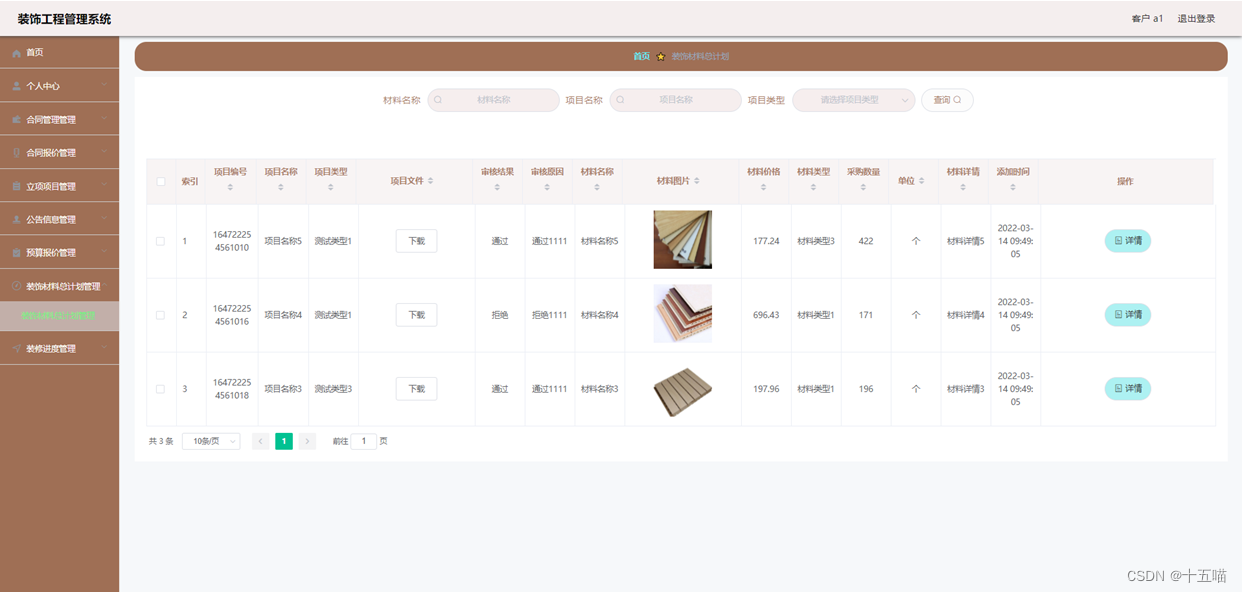The height and width of the screenshot is (592, 1242).
Task: Click project number ending in 4561018
Action: 231,389
